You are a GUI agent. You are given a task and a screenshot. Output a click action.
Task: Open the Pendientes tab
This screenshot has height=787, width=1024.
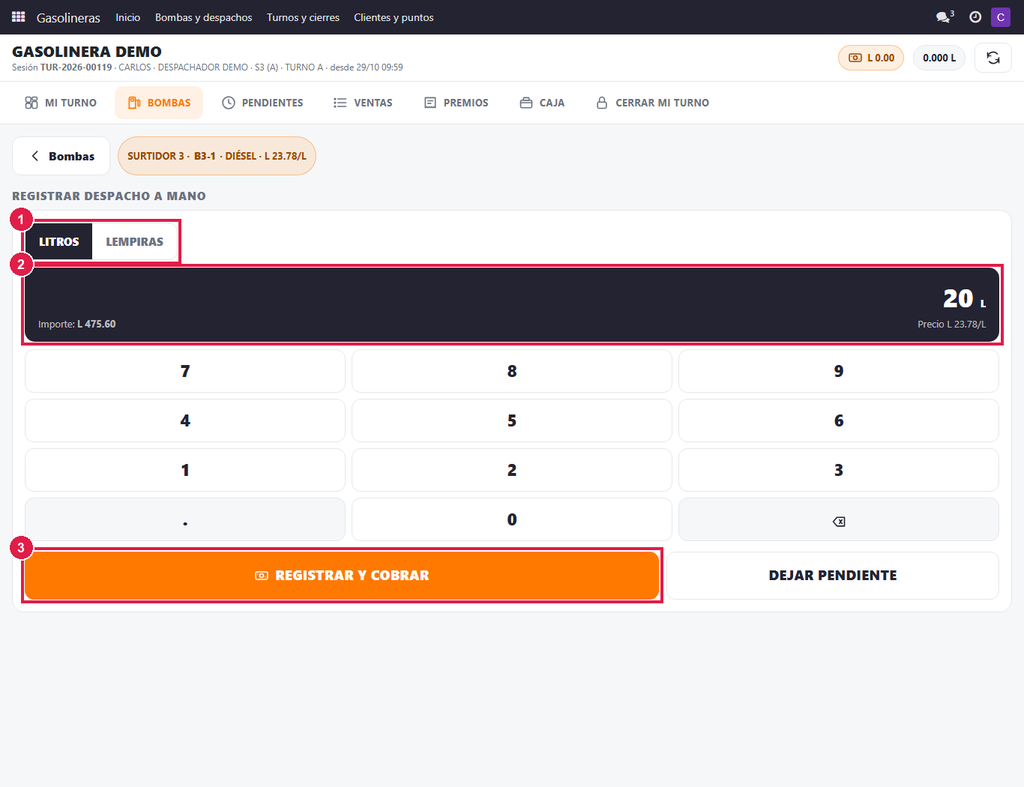point(263,103)
